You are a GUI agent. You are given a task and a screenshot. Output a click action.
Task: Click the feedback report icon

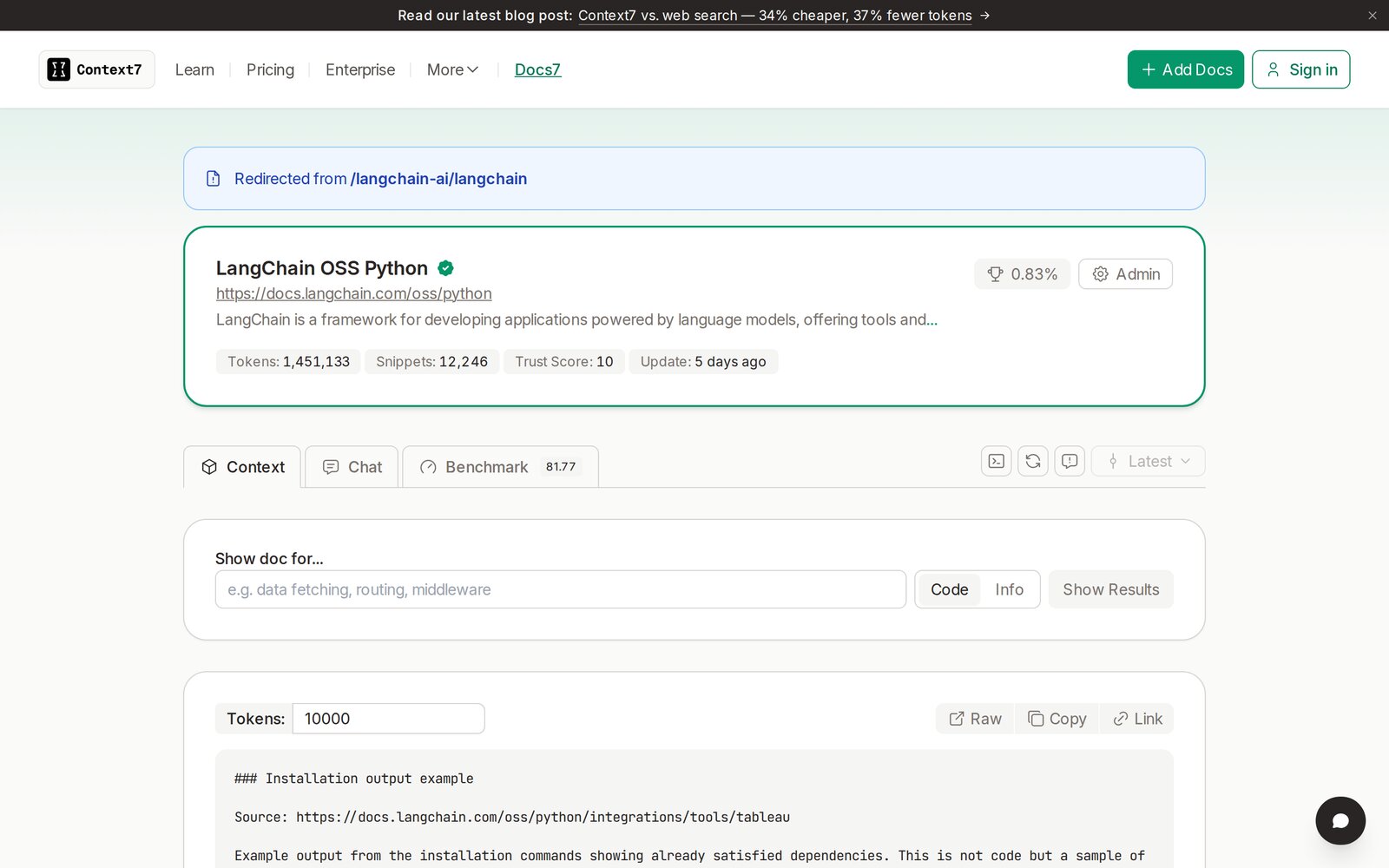coord(1070,461)
